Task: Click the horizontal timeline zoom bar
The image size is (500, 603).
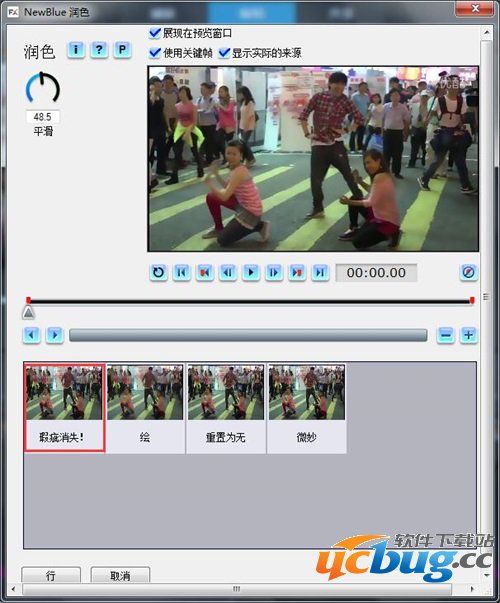Action: 248,335
